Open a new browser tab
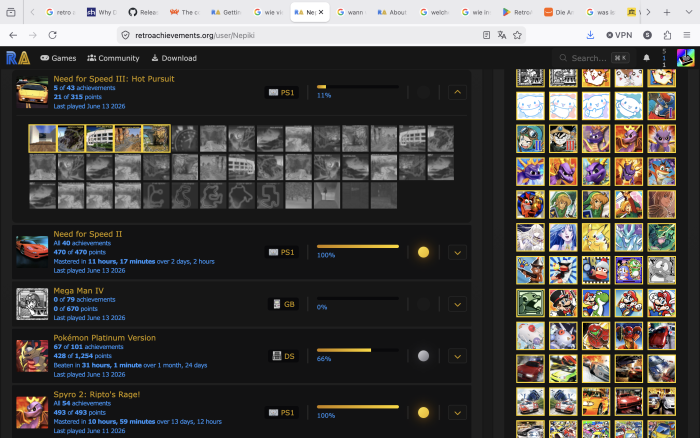Image resolution: width=700 pixels, height=438 pixels. pos(667,13)
